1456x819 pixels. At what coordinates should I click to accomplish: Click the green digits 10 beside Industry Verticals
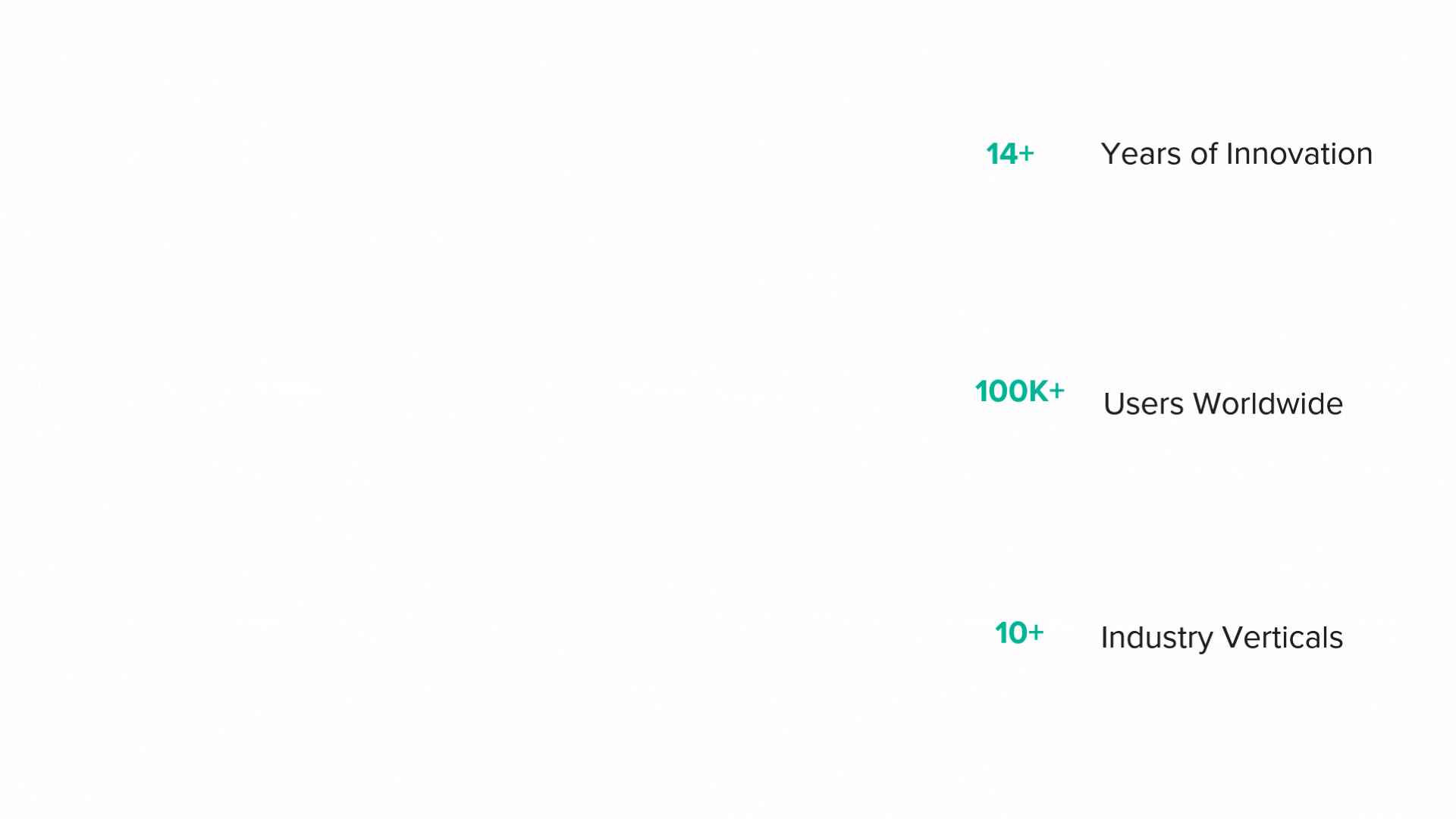(1011, 633)
